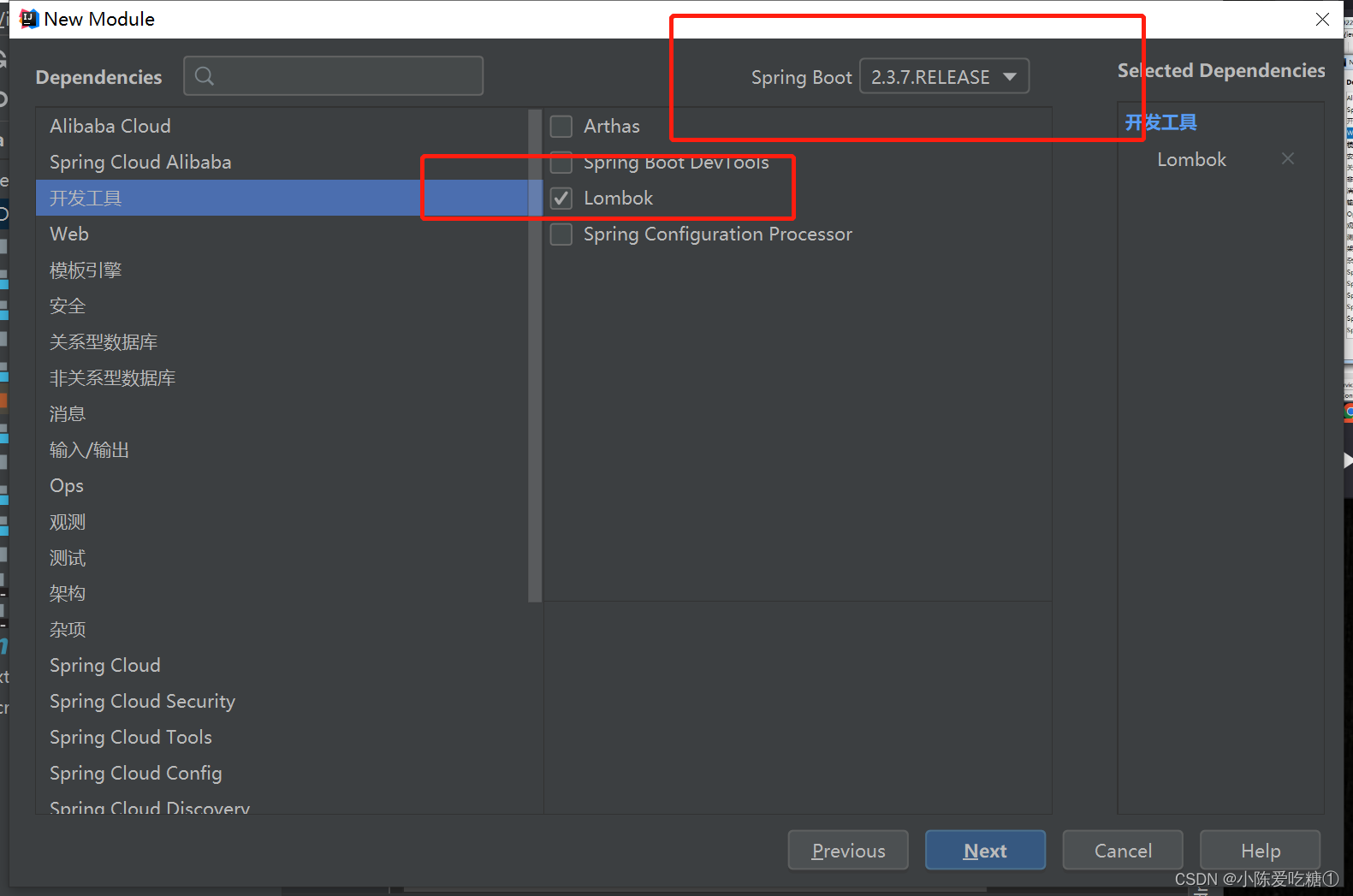Focus the Dependencies search field
This screenshot has width=1353, height=896.
tap(334, 76)
